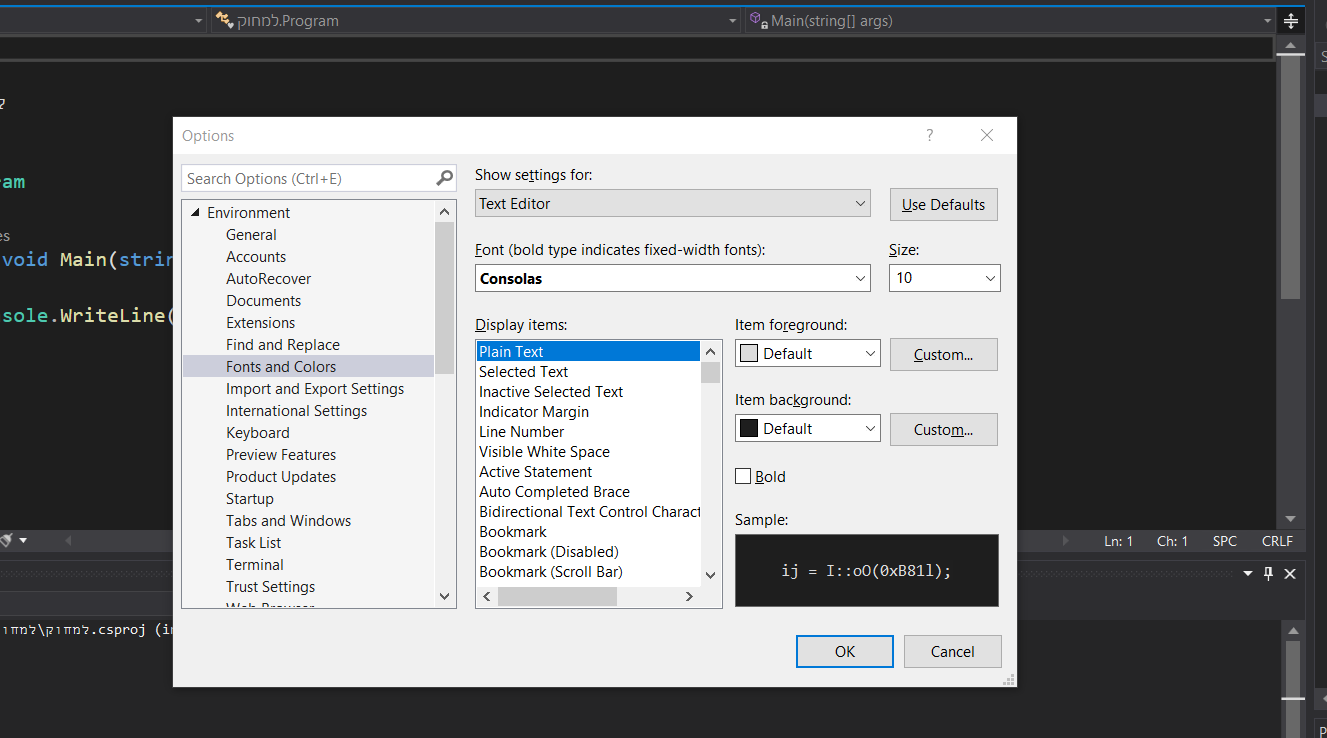Screen dimensions: 1327x738
Task: Select Bidirectional Text Control Characters item
Action: (x=588, y=511)
